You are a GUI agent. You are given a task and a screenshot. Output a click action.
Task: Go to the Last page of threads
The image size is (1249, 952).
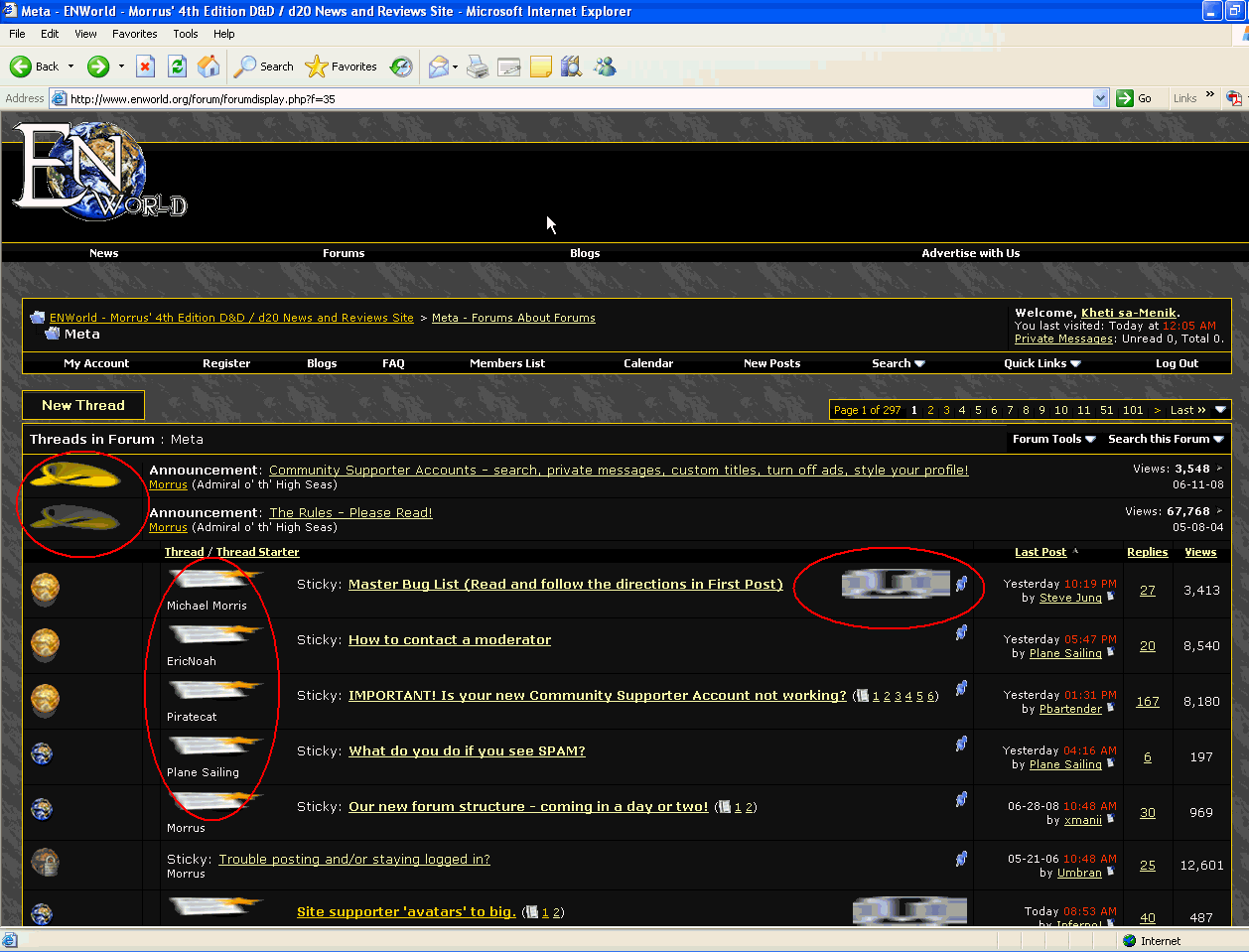pos(1187,410)
